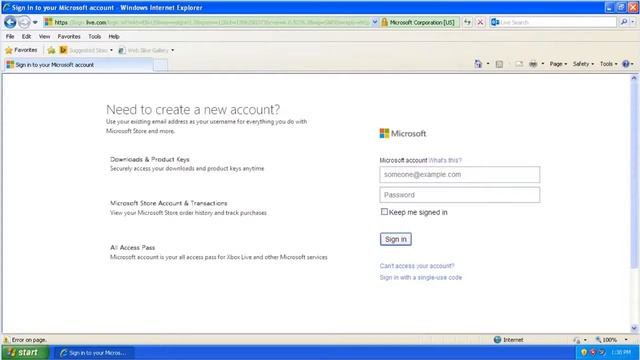Open a new blank tab
The image size is (640, 360).
tap(160, 65)
